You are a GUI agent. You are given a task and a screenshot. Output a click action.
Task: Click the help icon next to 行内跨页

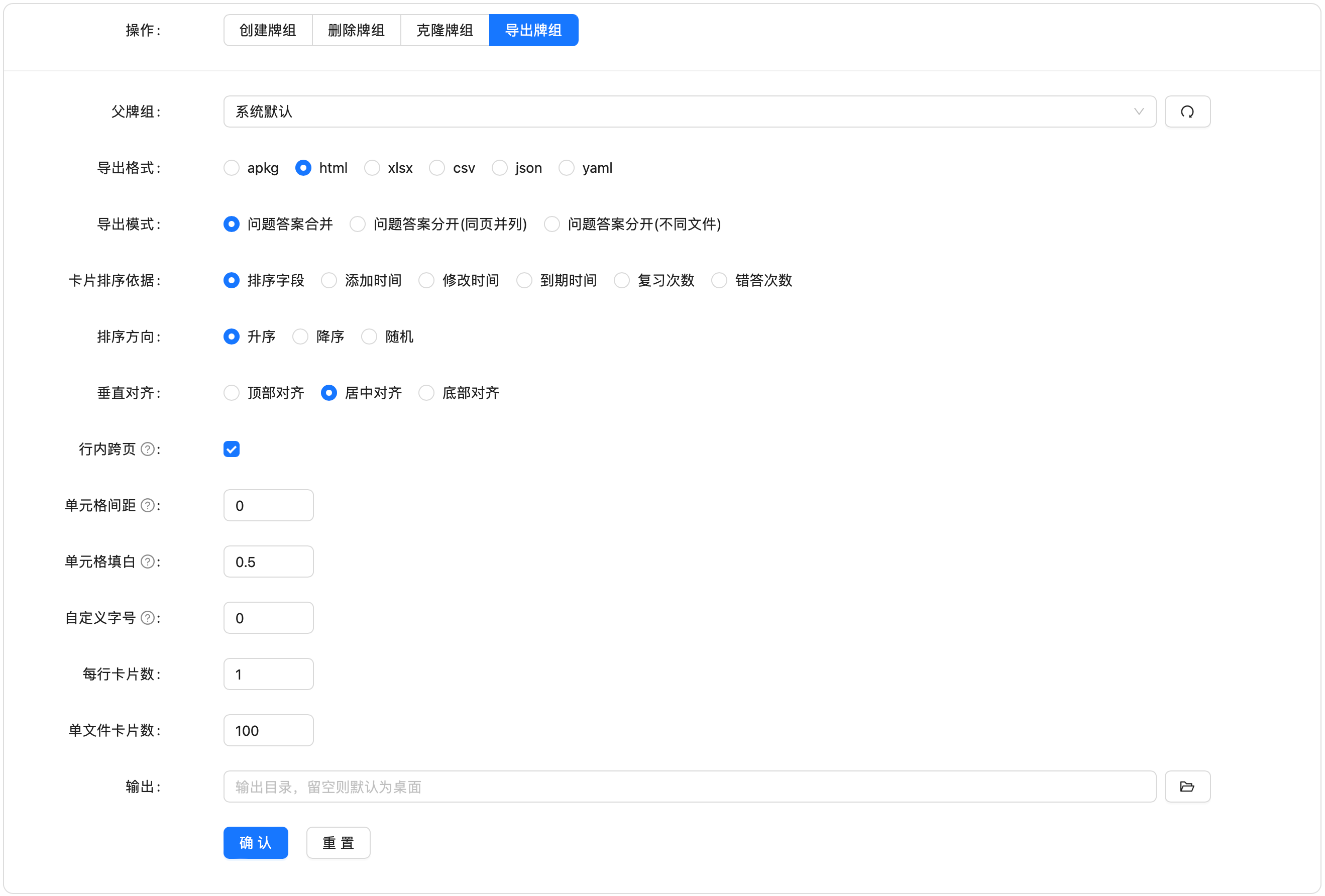click(x=147, y=449)
